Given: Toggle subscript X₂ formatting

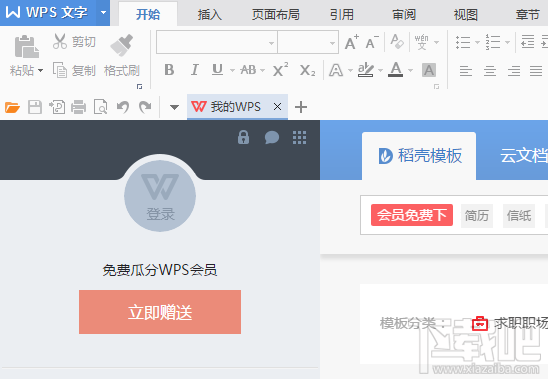Looking at the screenshot, I should (x=308, y=70).
